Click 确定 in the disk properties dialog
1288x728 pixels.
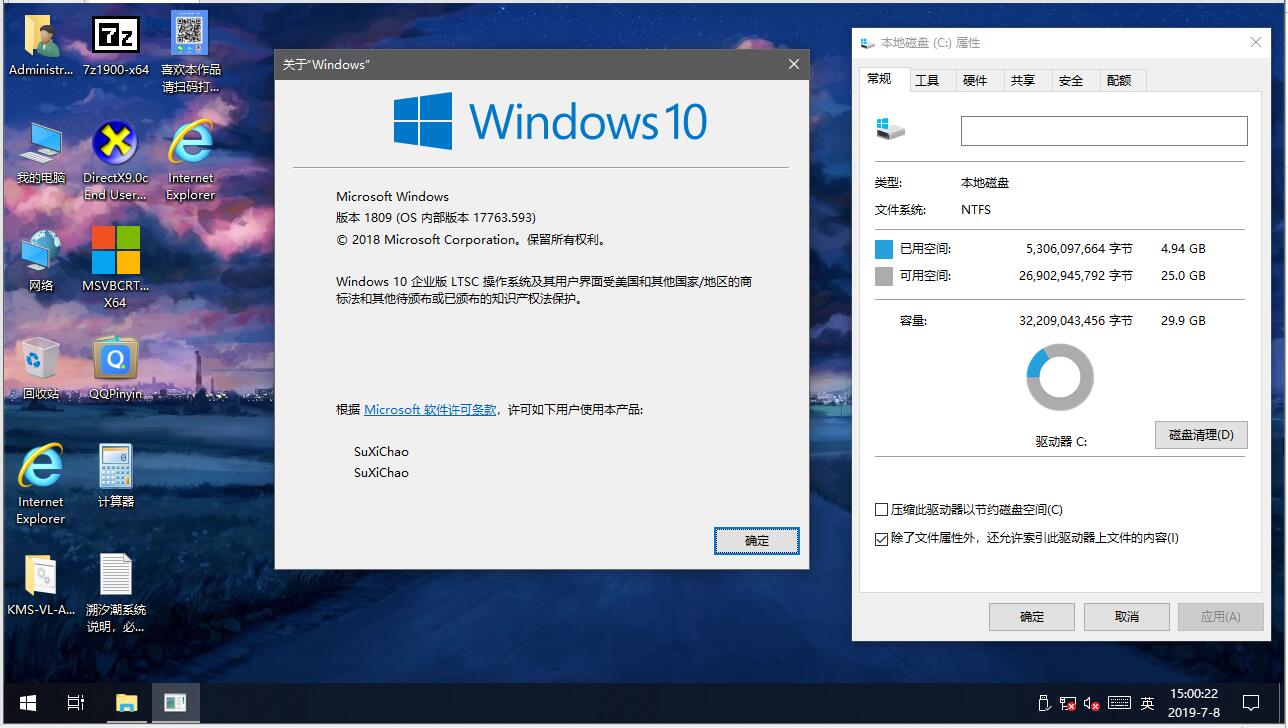point(1032,616)
